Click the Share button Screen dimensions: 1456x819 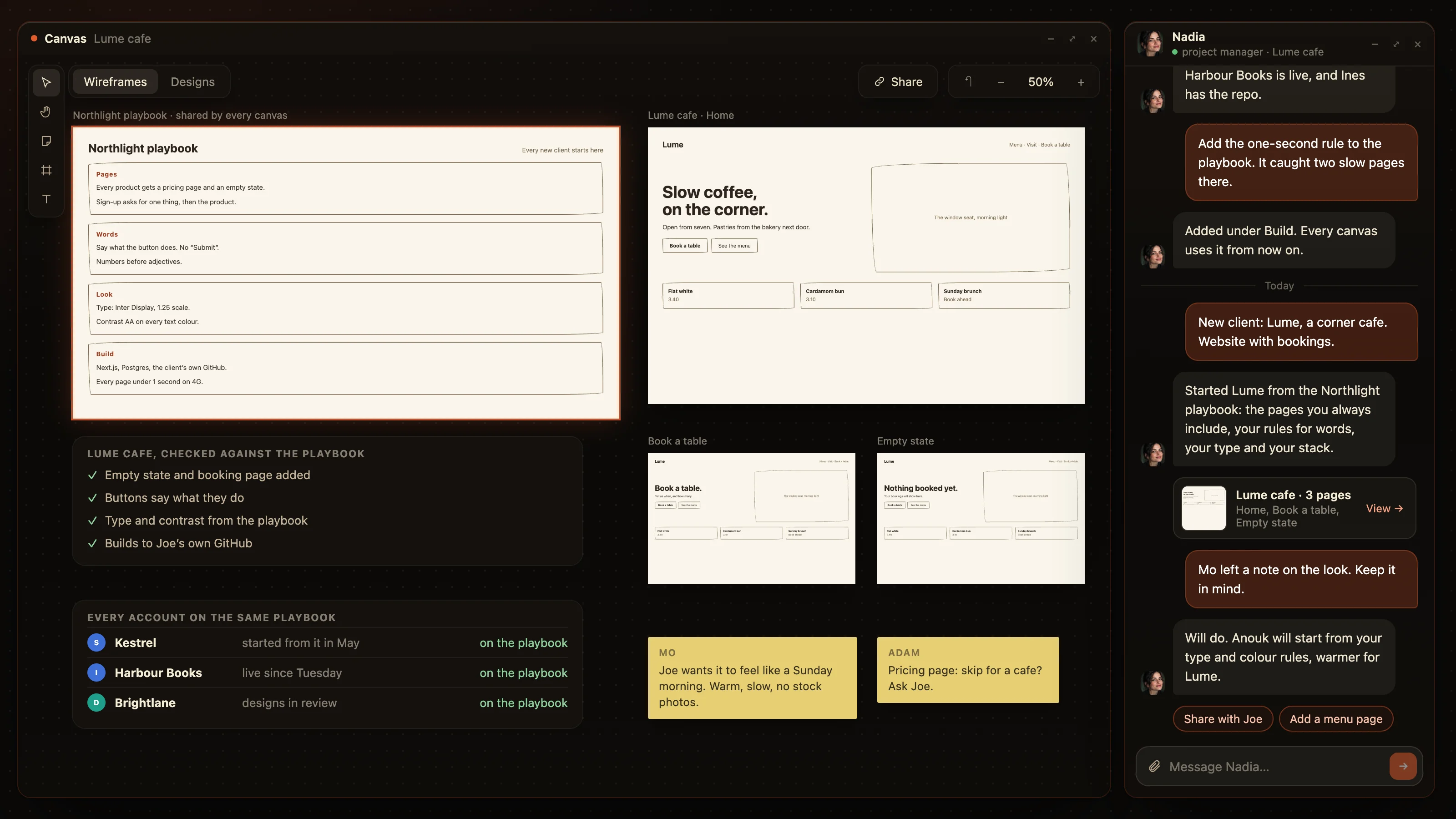[898, 82]
